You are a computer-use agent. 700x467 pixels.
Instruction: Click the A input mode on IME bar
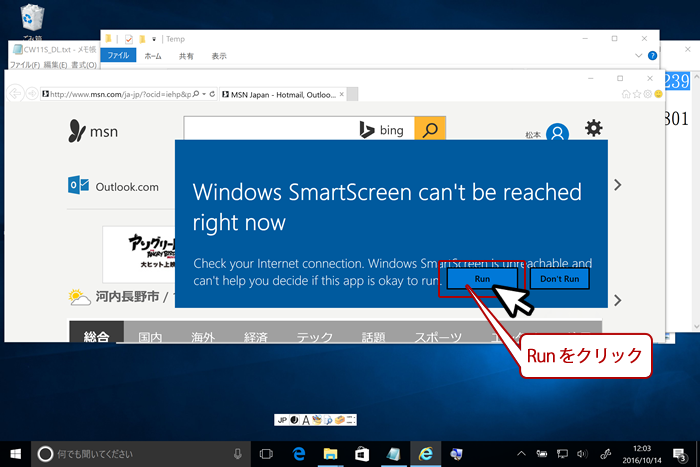click(x=306, y=420)
